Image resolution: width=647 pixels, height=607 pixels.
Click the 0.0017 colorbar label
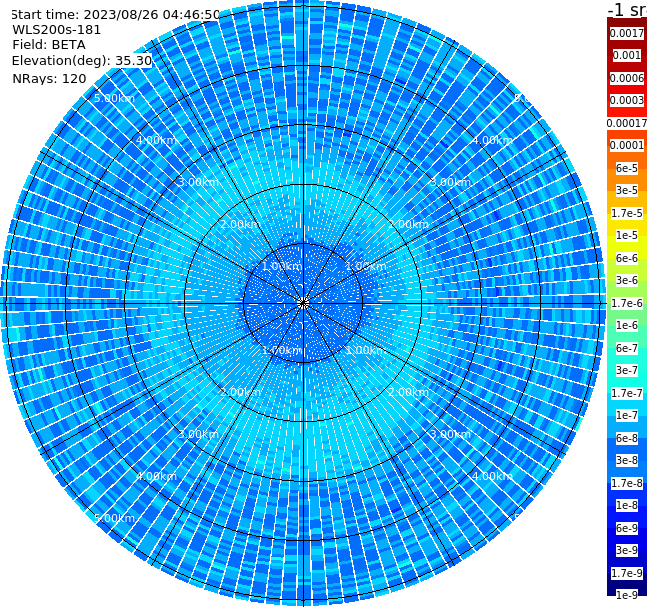tap(627, 33)
